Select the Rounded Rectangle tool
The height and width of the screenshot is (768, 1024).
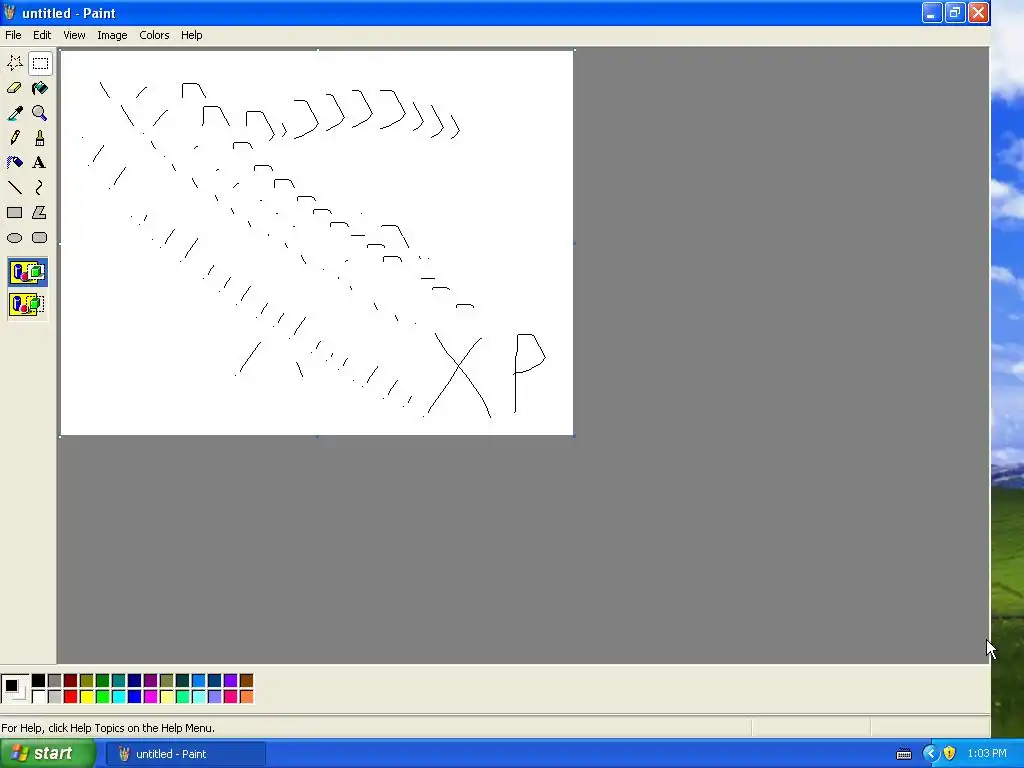(40, 238)
